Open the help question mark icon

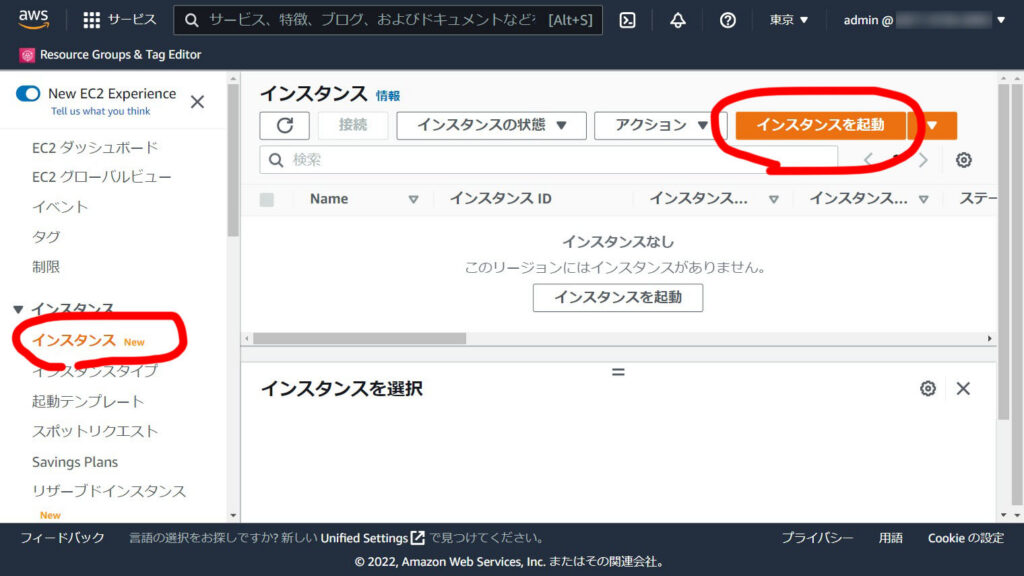pyautogui.click(x=728, y=20)
